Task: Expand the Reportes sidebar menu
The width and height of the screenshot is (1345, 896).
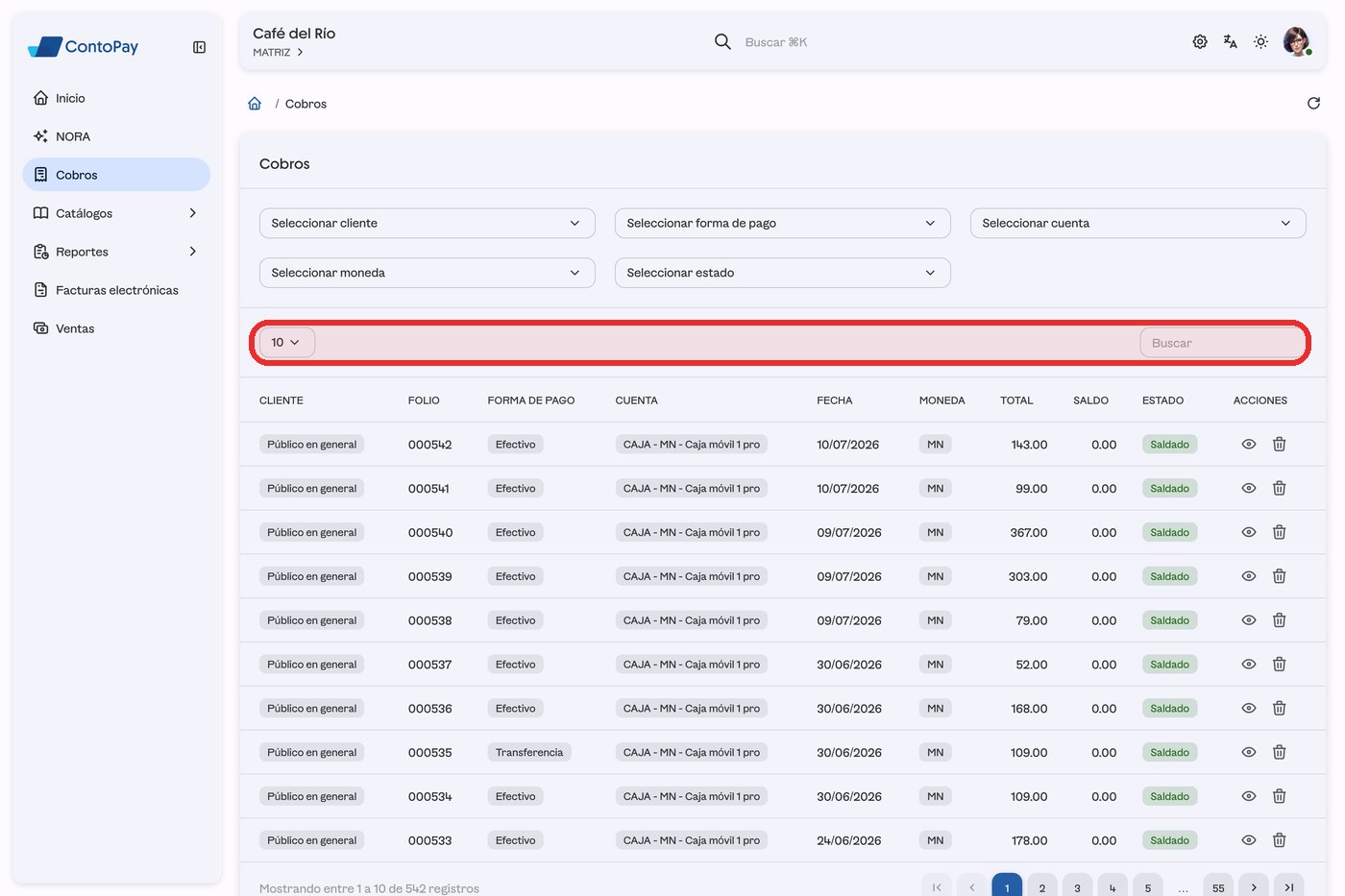Action: pos(115,252)
